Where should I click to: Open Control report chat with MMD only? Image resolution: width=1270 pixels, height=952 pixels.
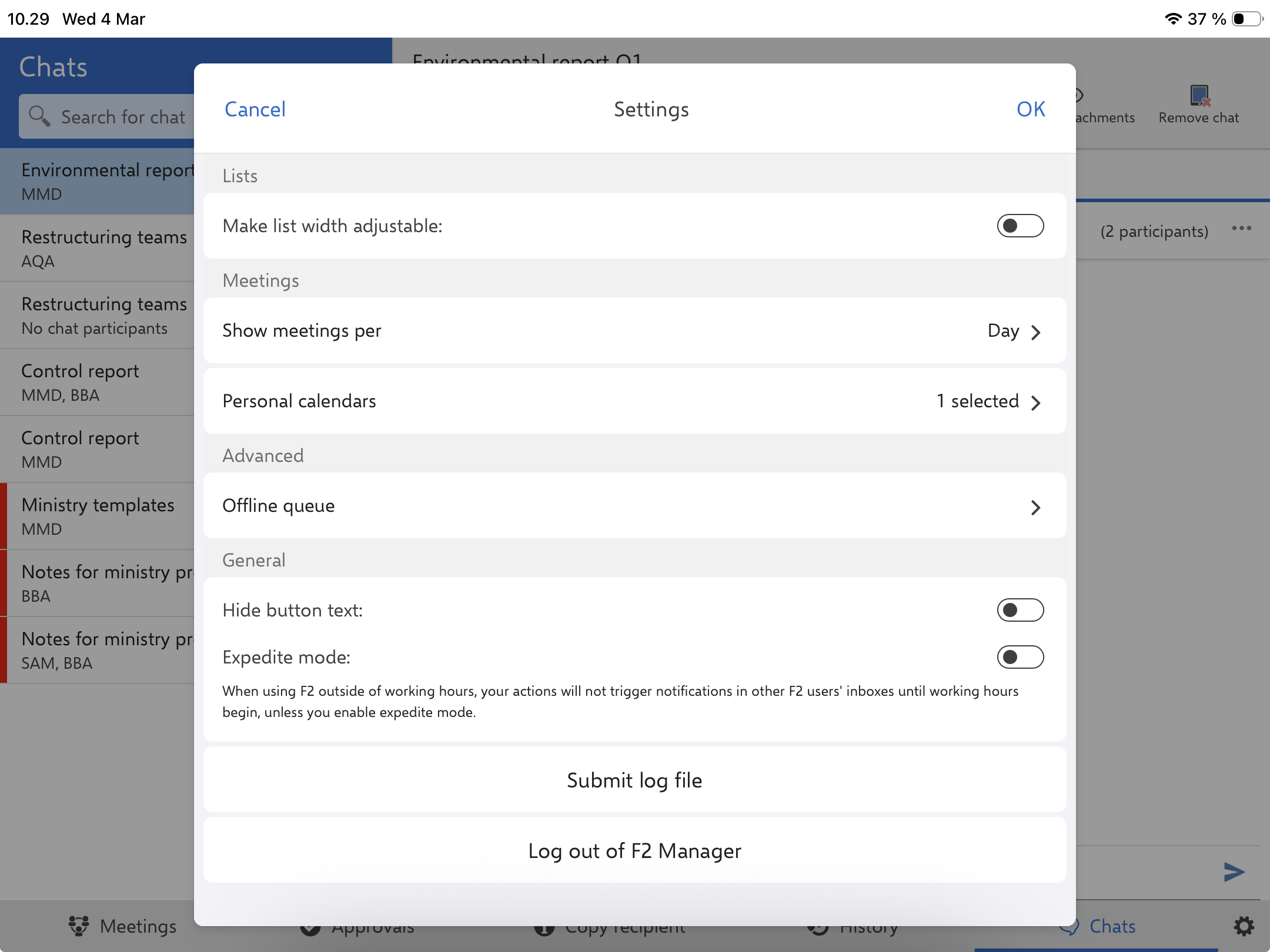click(x=97, y=449)
